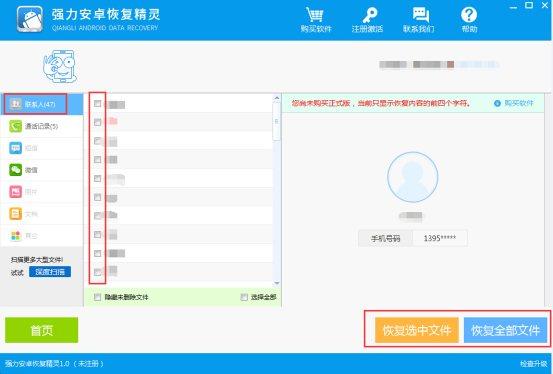The height and width of the screenshot is (374, 553).
Task: Select the colorful 其它 category icon in sidebar
Action: 15,235
